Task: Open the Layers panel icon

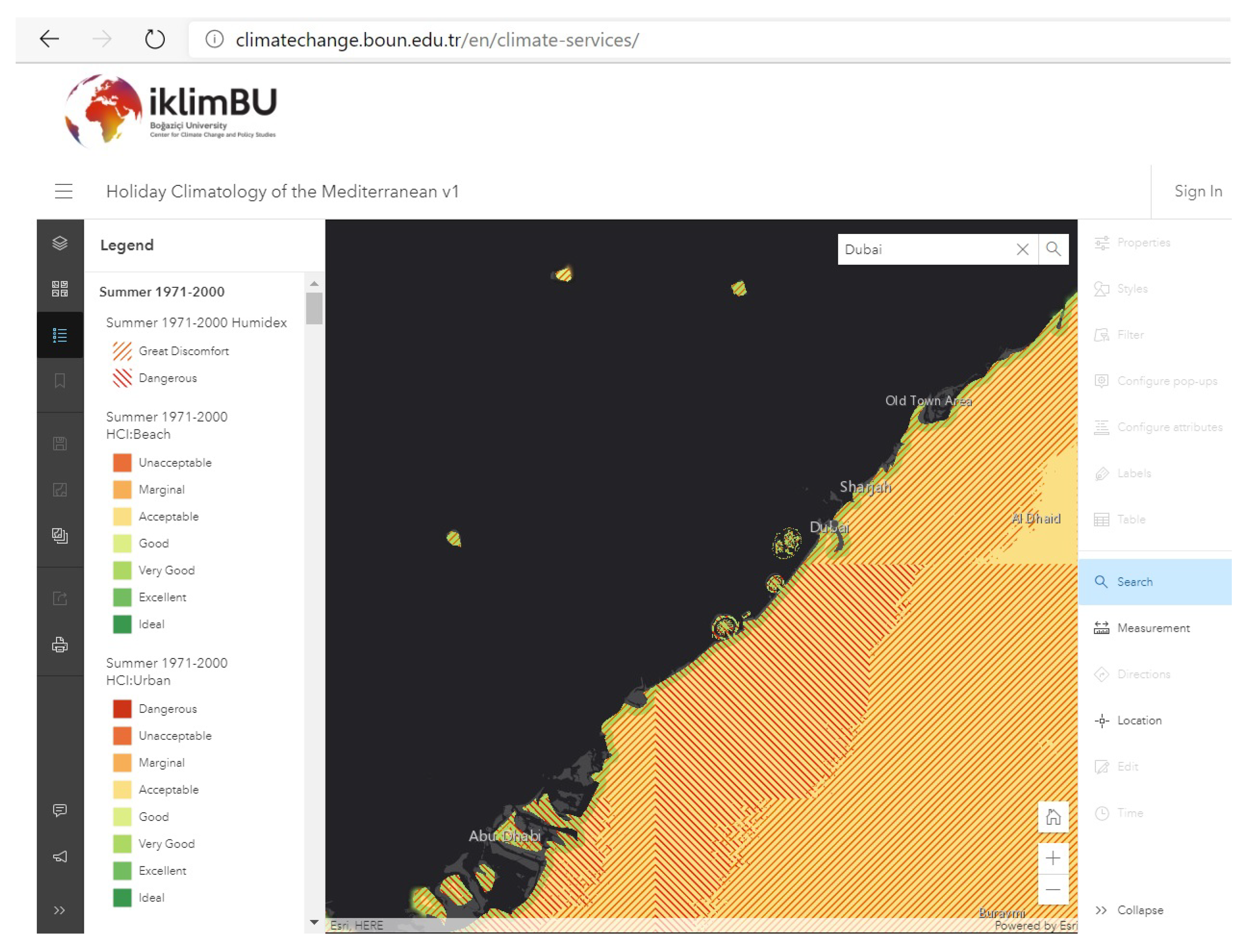Action: point(59,243)
